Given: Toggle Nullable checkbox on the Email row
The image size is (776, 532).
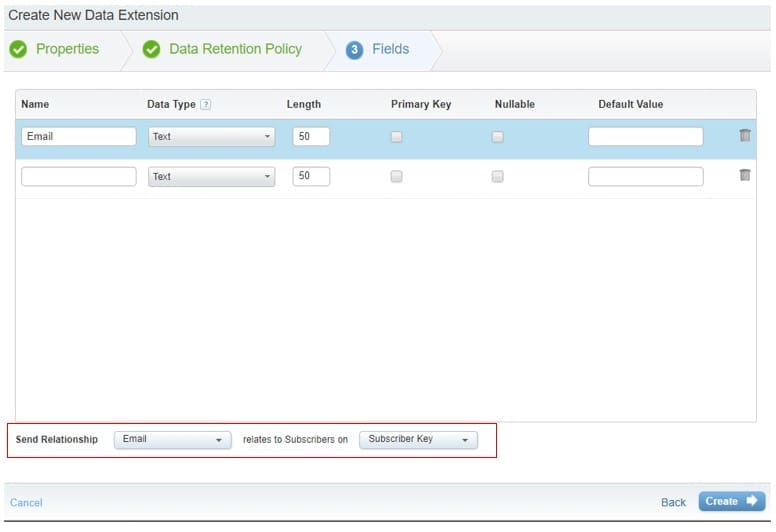Looking at the screenshot, I should coord(497,137).
